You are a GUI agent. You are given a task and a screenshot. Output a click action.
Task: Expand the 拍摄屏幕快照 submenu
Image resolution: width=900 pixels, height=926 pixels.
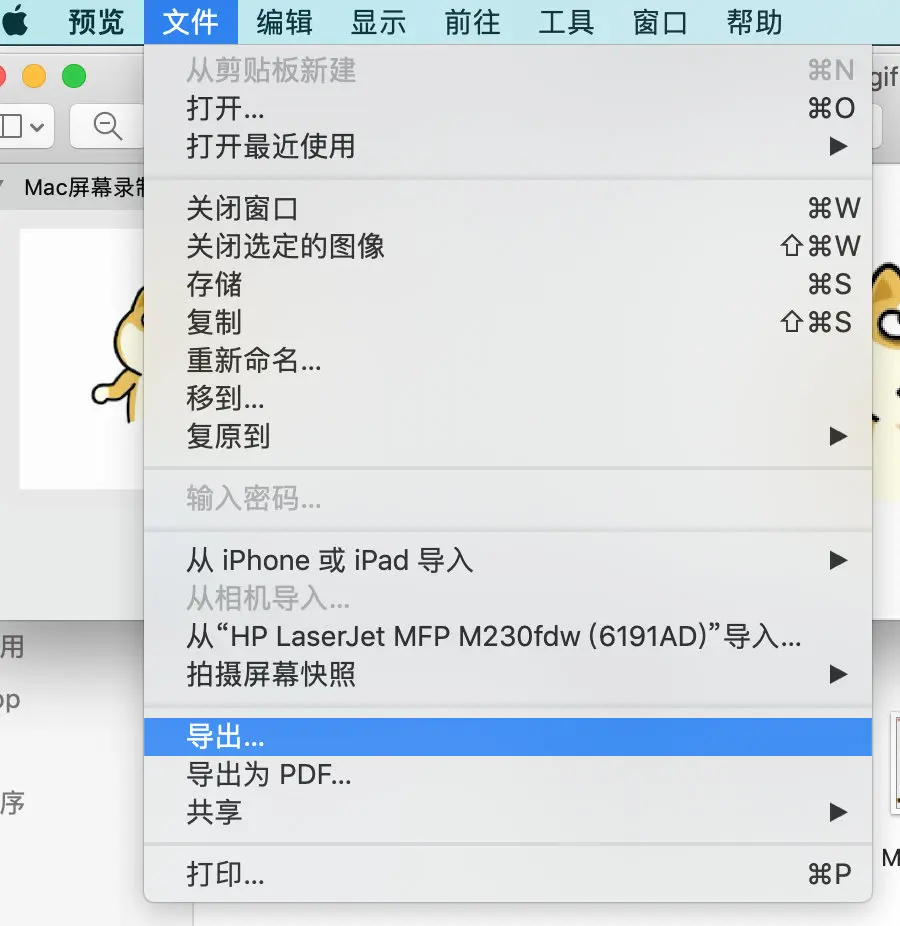508,674
